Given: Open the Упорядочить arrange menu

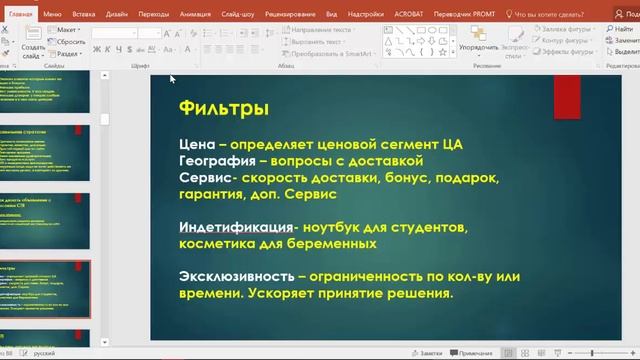Looking at the screenshot, I should click(478, 41).
